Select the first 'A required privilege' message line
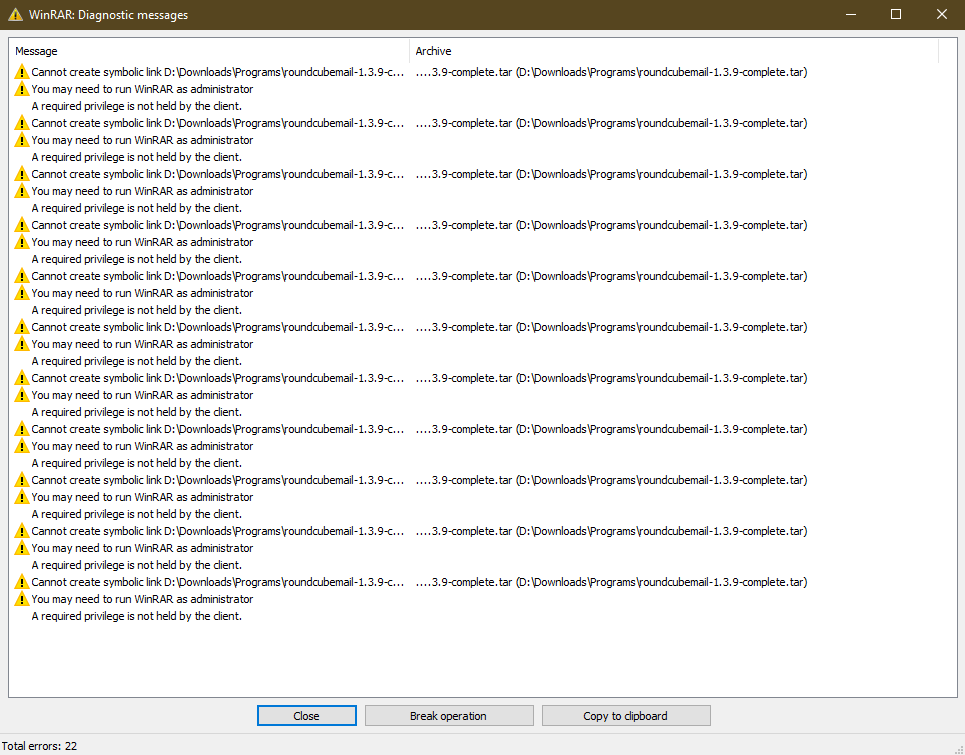Screen dimensions: 965x755 coord(136,106)
